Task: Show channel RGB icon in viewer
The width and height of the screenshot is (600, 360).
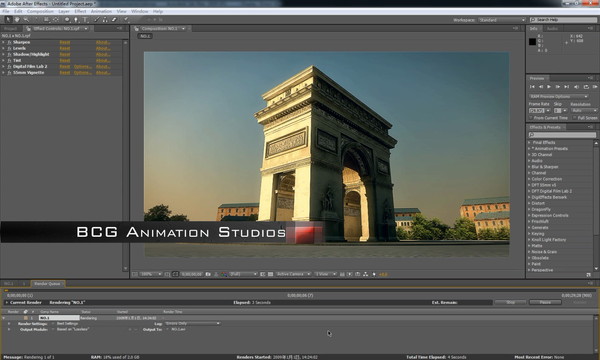Action: point(224,274)
